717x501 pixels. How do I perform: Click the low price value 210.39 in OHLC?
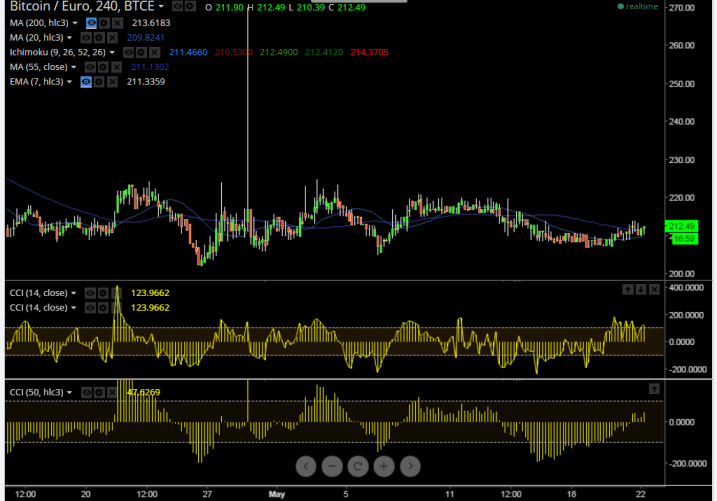pyautogui.click(x=310, y=7)
